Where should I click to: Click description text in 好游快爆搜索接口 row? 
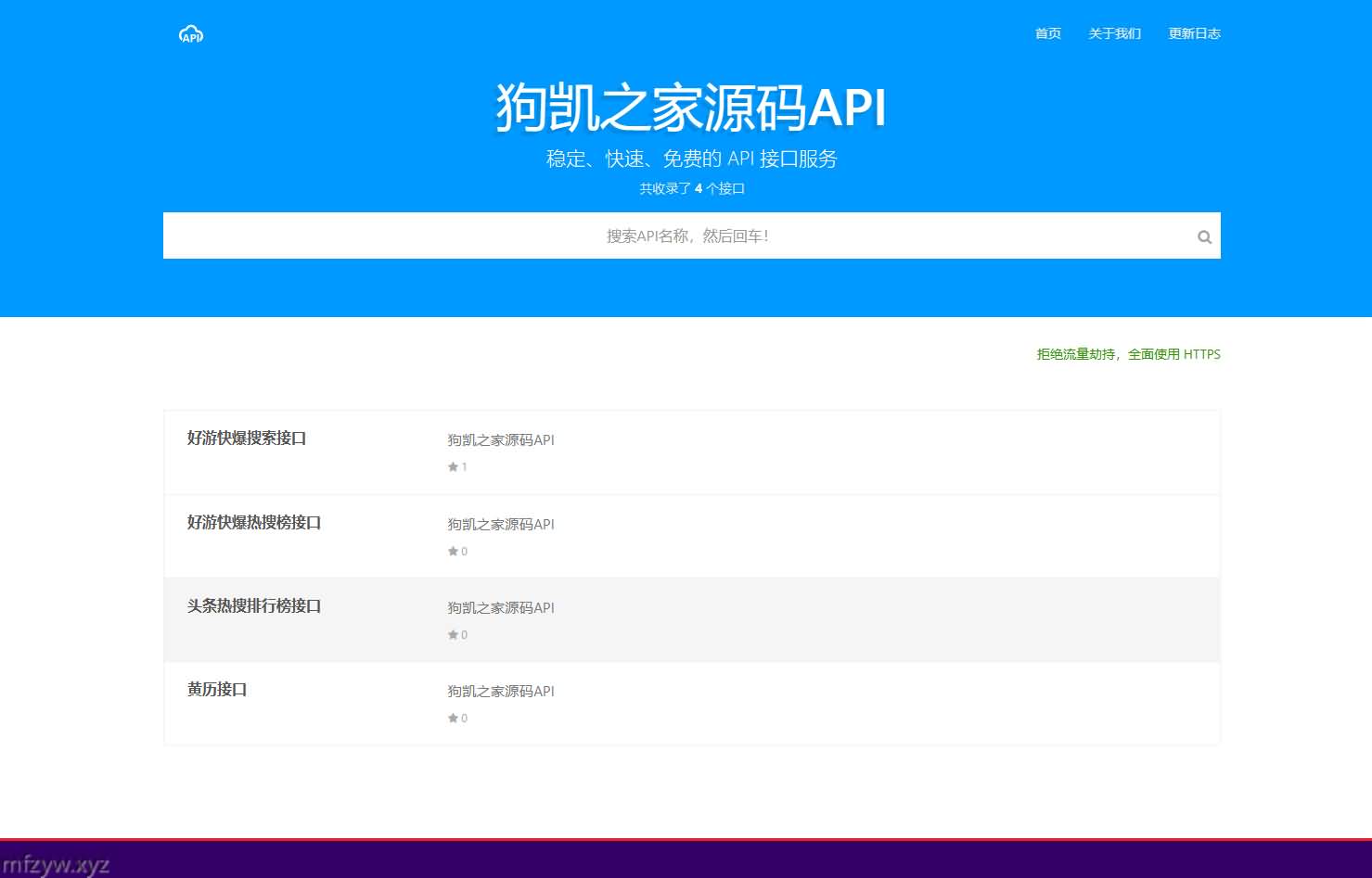coord(501,440)
